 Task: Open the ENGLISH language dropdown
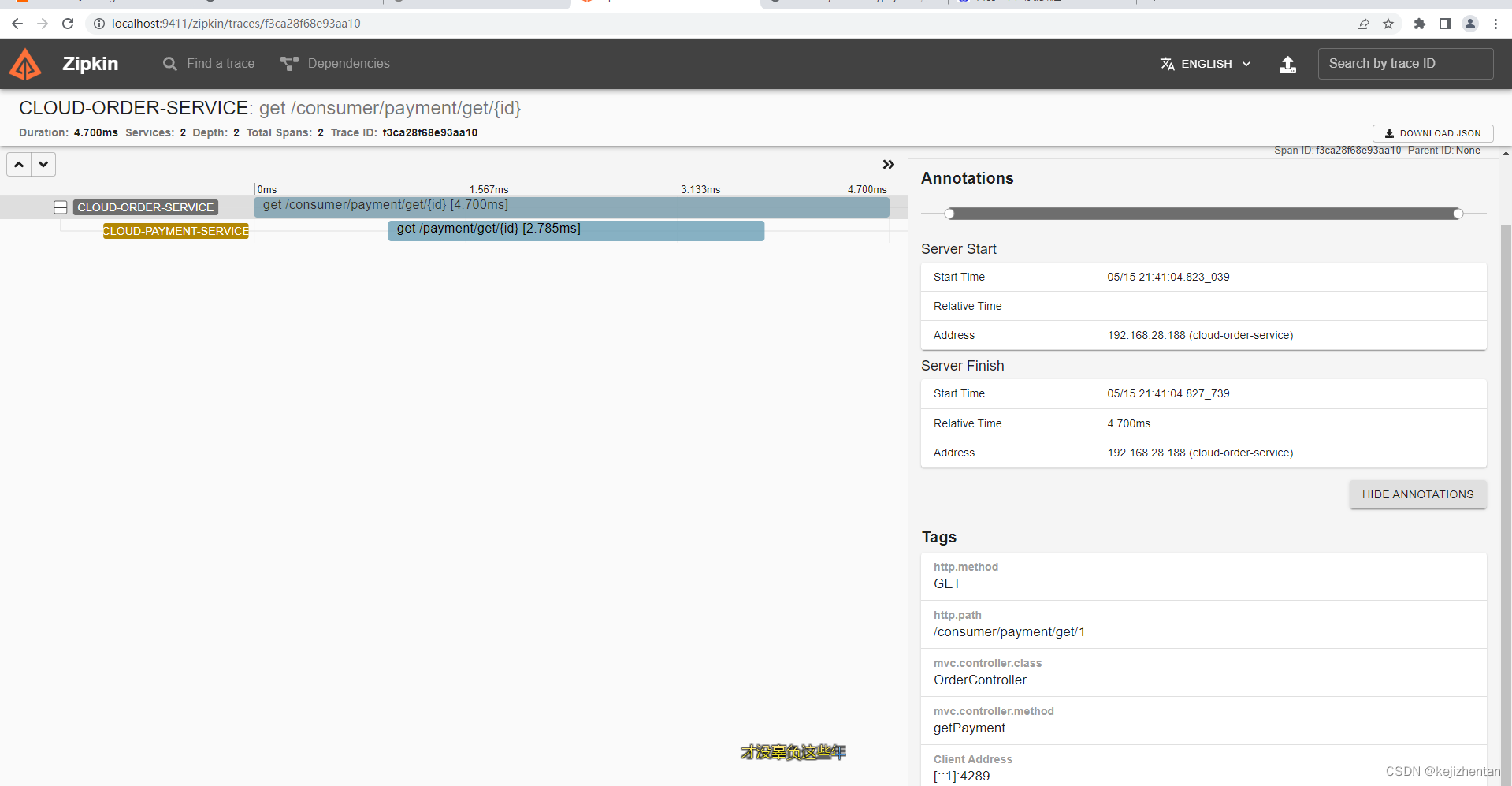tap(1206, 64)
